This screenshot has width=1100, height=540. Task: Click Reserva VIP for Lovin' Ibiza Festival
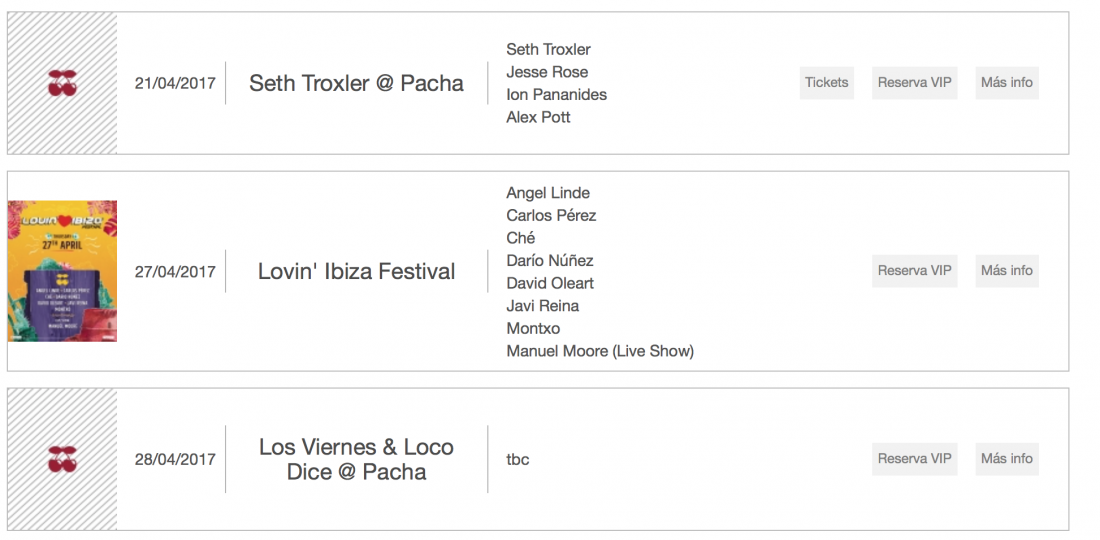[914, 271]
